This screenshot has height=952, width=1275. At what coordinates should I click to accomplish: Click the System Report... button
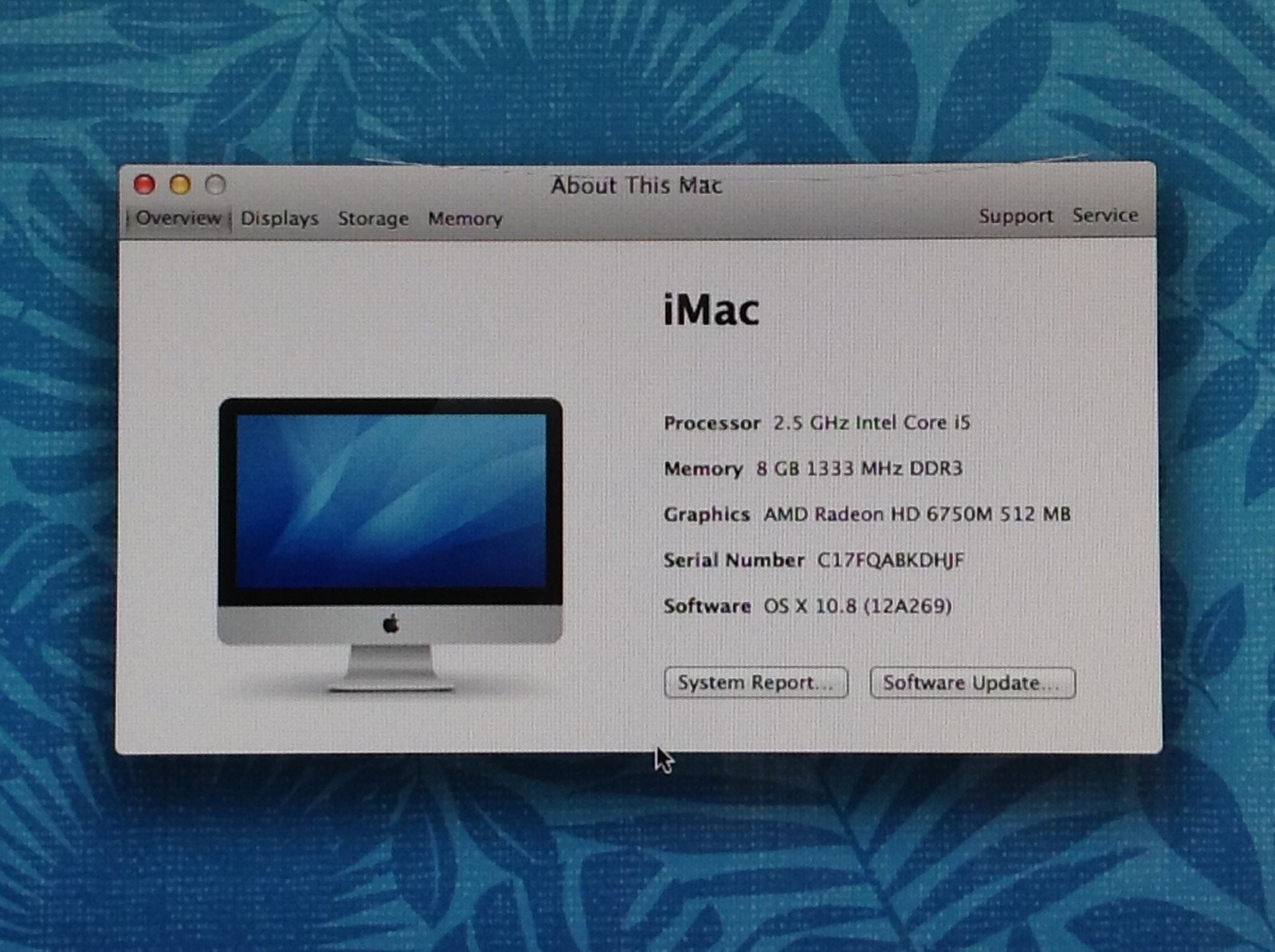(755, 683)
